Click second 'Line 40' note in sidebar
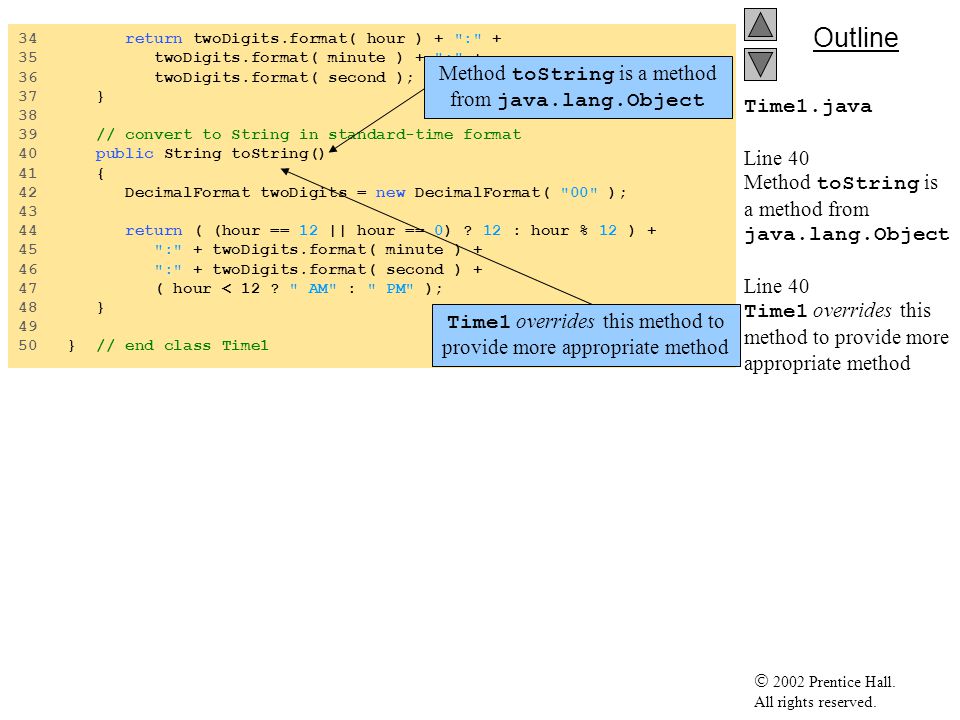 coord(776,287)
